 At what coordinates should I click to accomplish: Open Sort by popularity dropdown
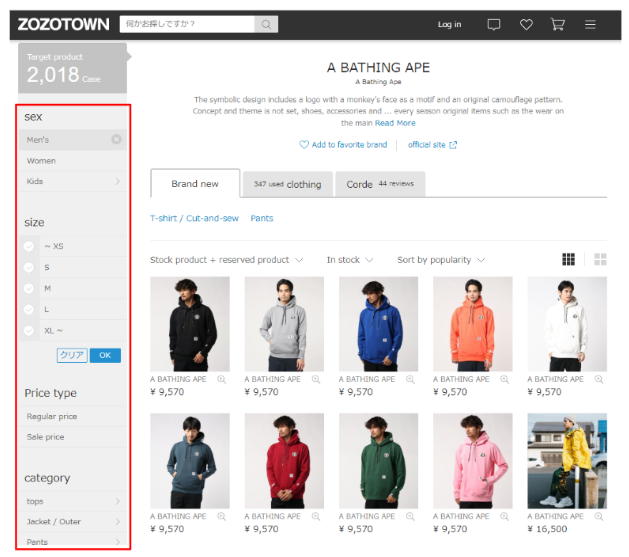tap(441, 260)
